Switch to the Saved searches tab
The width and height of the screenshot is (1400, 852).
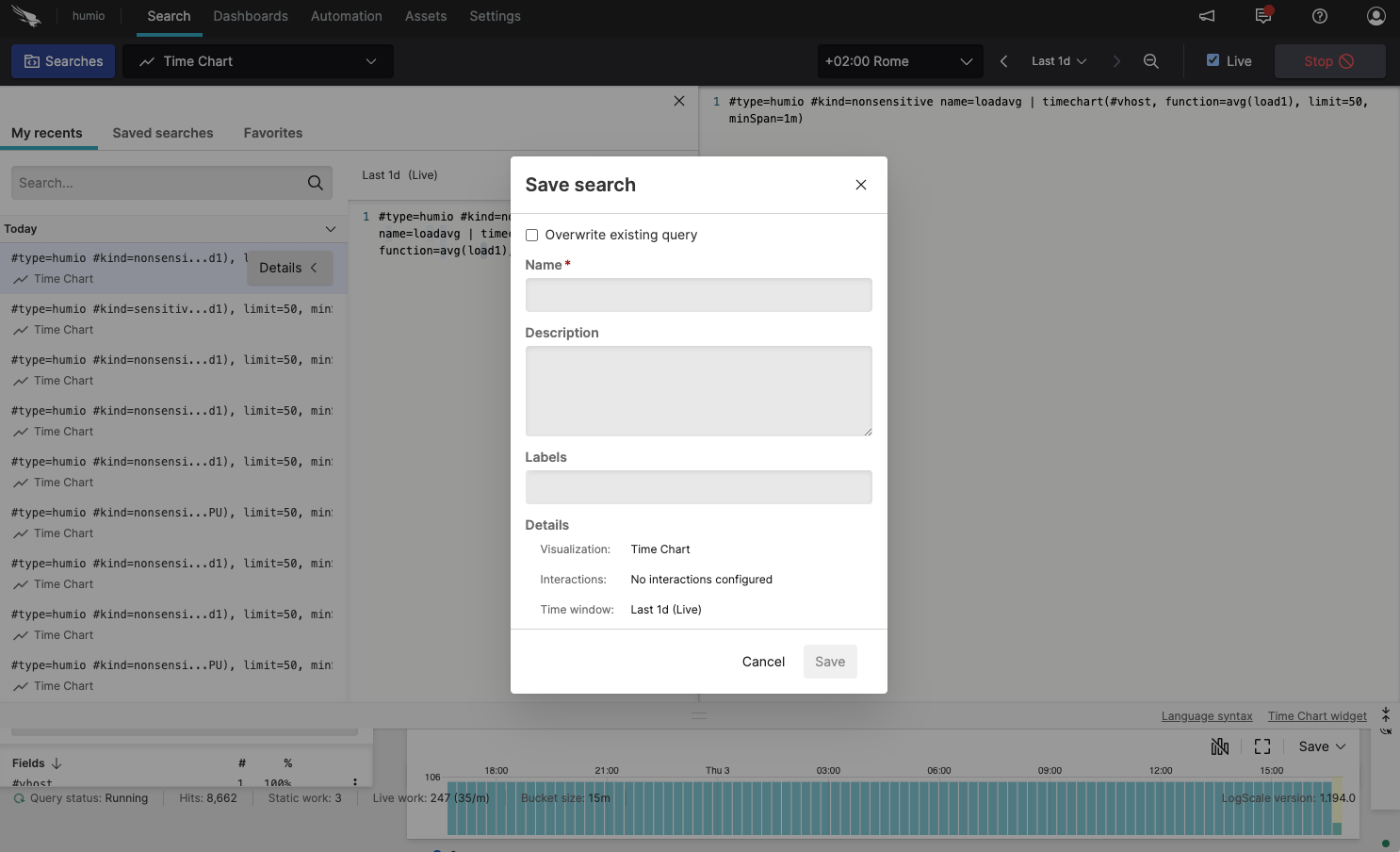pyautogui.click(x=162, y=133)
